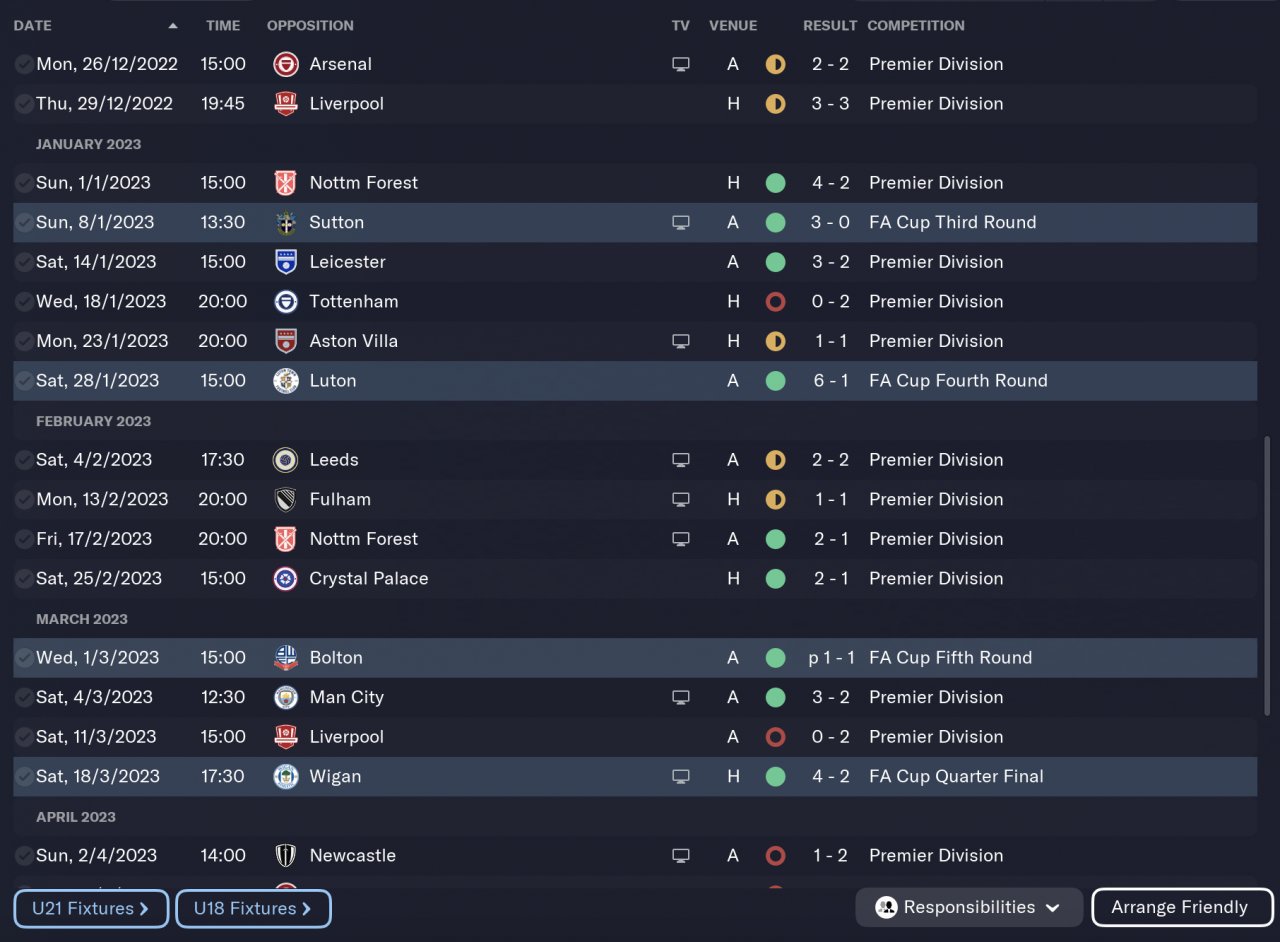Click TV broadcast icon for Aston Villa match
Image resolution: width=1280 pixels, height=942 pixels.
681,341
